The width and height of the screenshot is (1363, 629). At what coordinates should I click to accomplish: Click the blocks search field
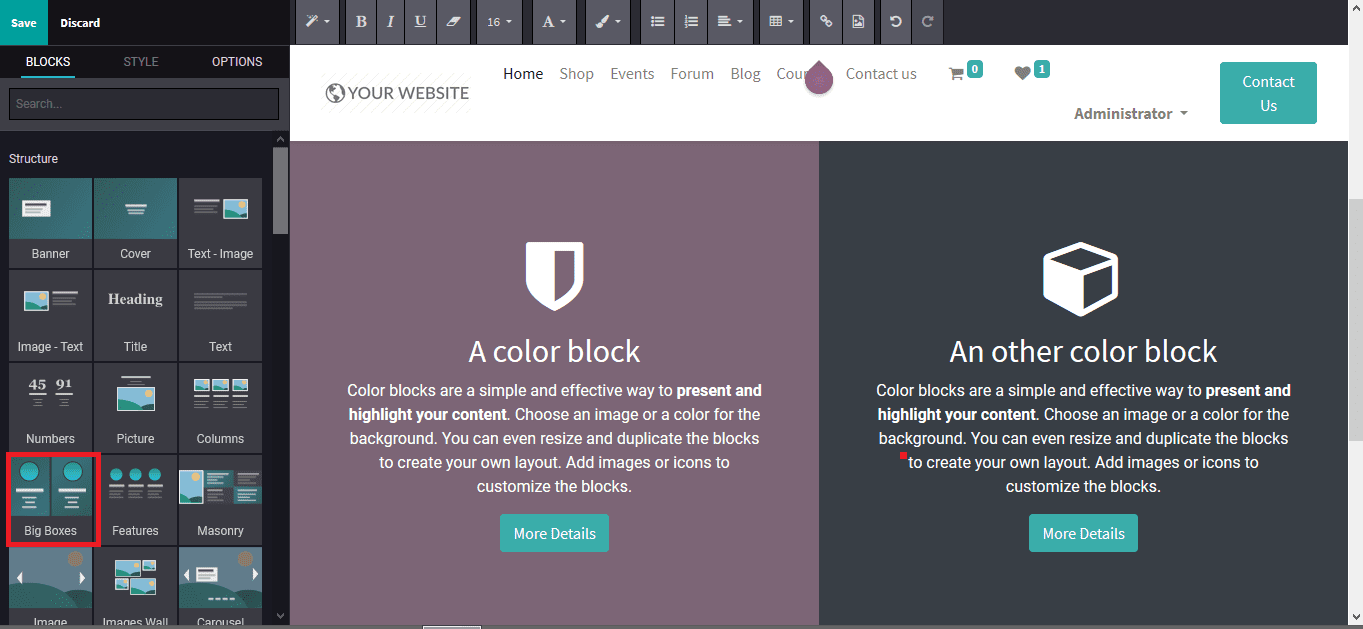(143, 103)
